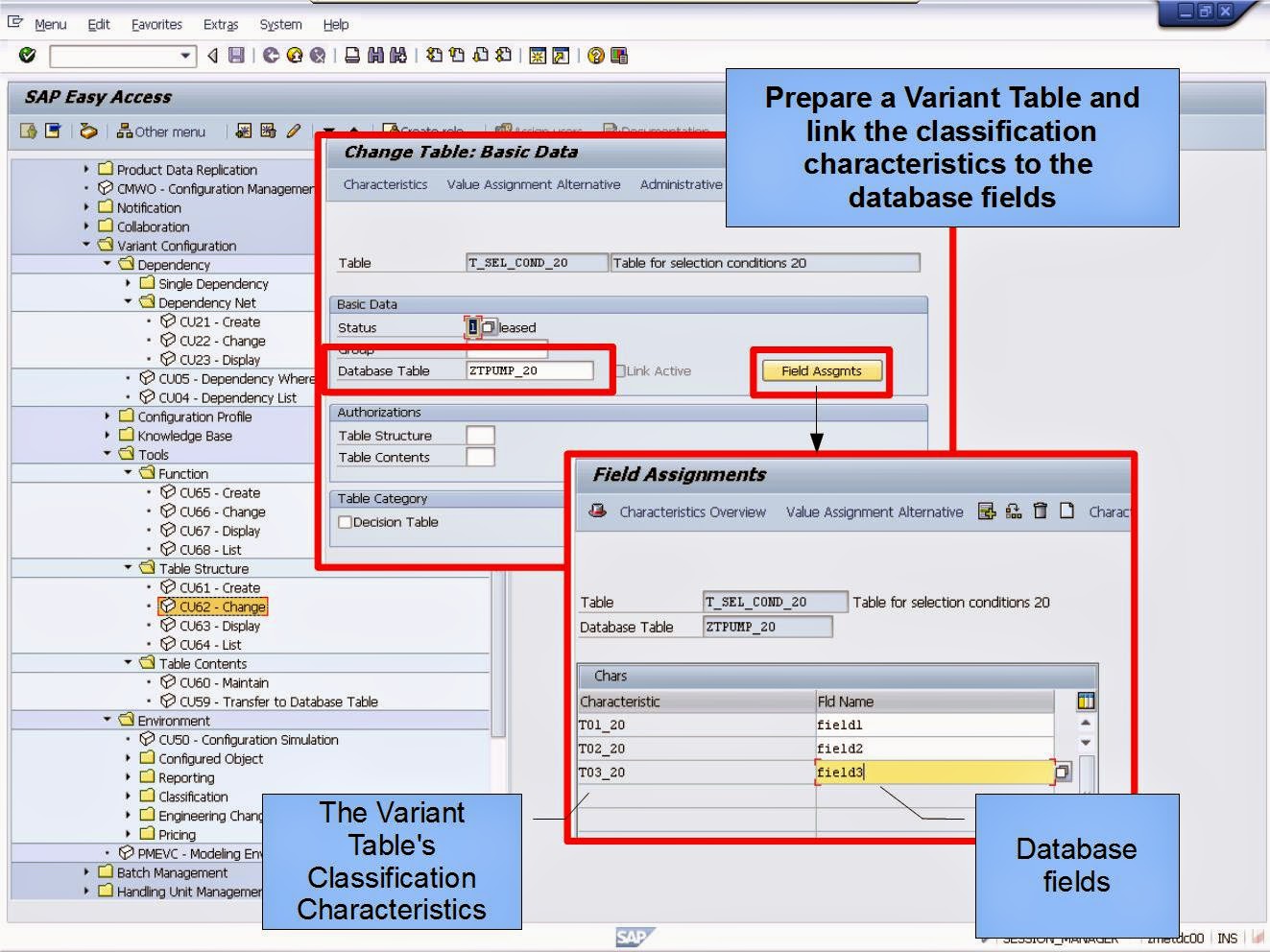Click the First Page icon

point(434,56)
